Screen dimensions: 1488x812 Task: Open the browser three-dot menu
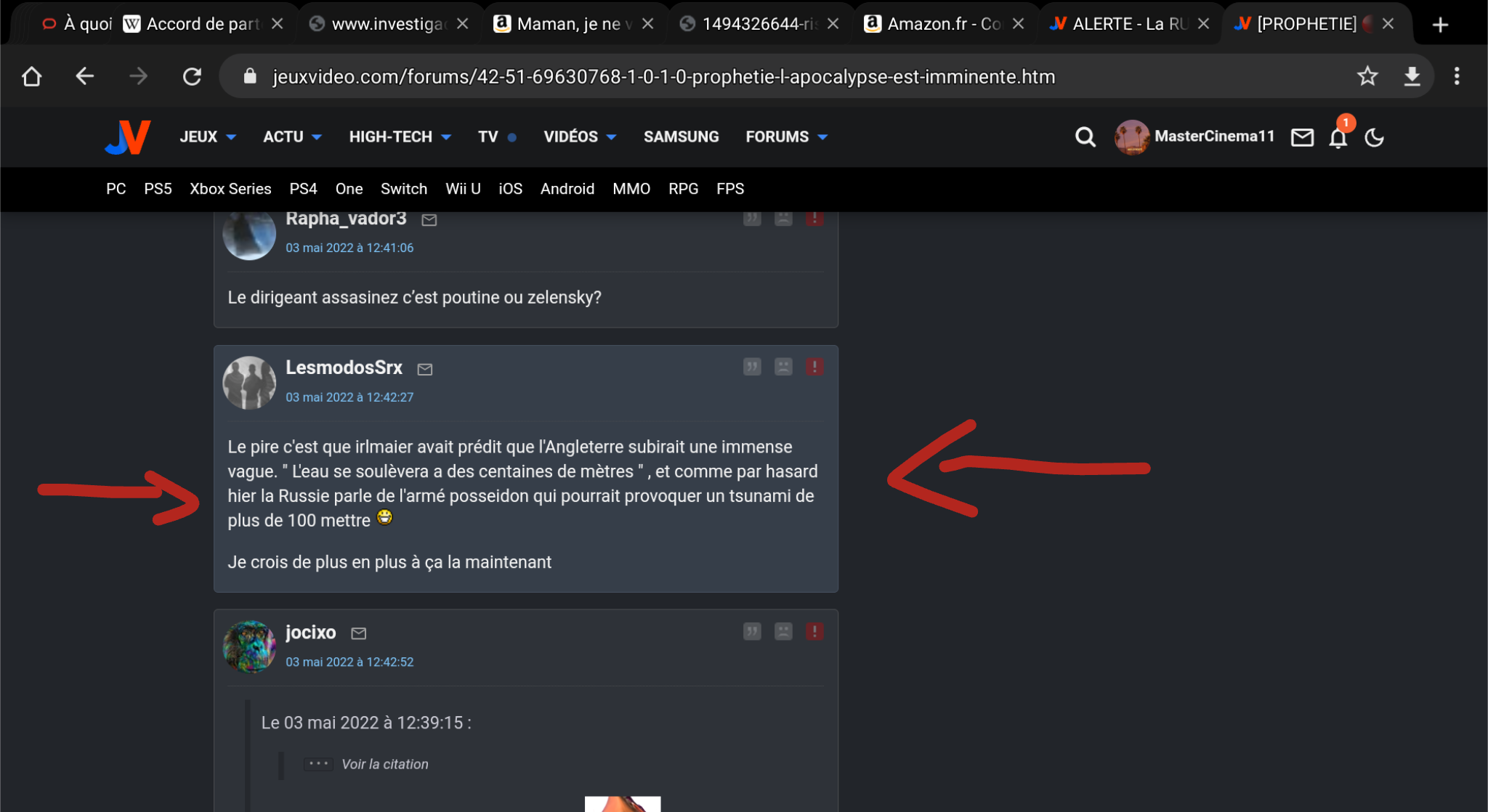[x=1457, y=76]
